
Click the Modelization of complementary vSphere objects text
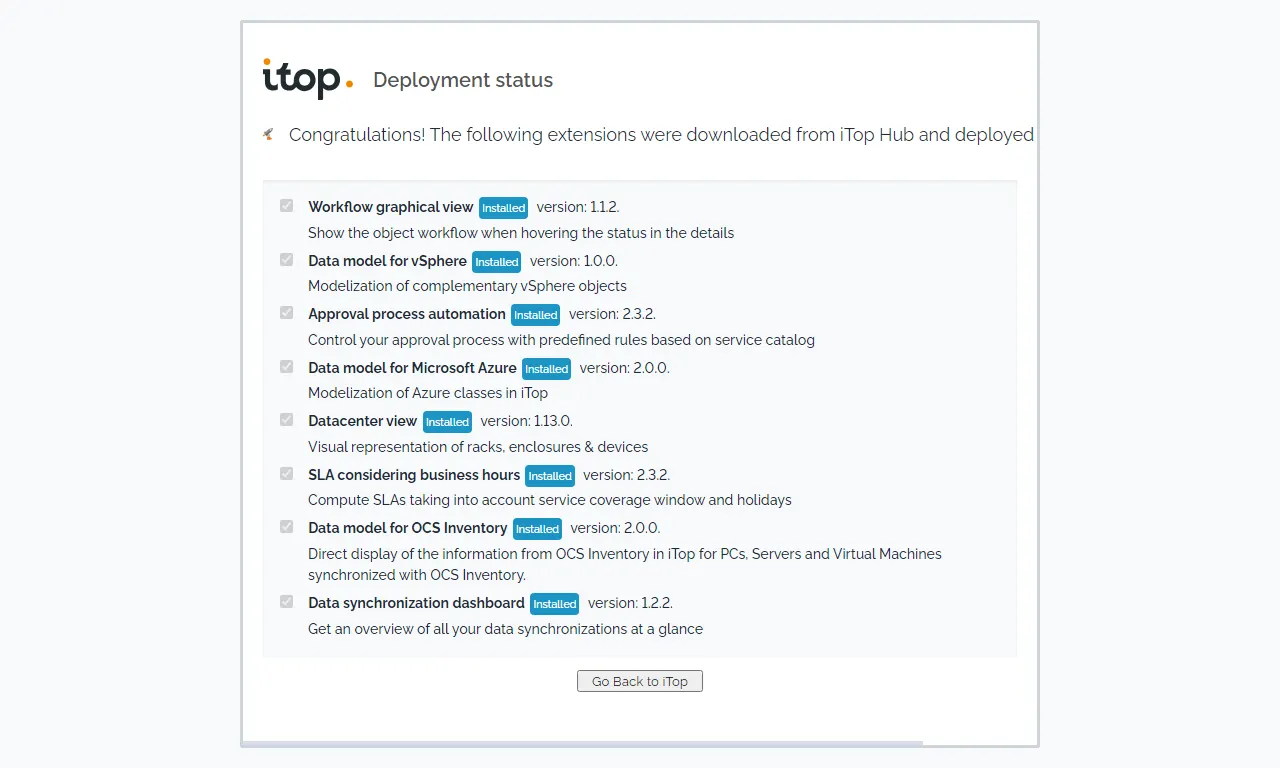coord(467,286)
